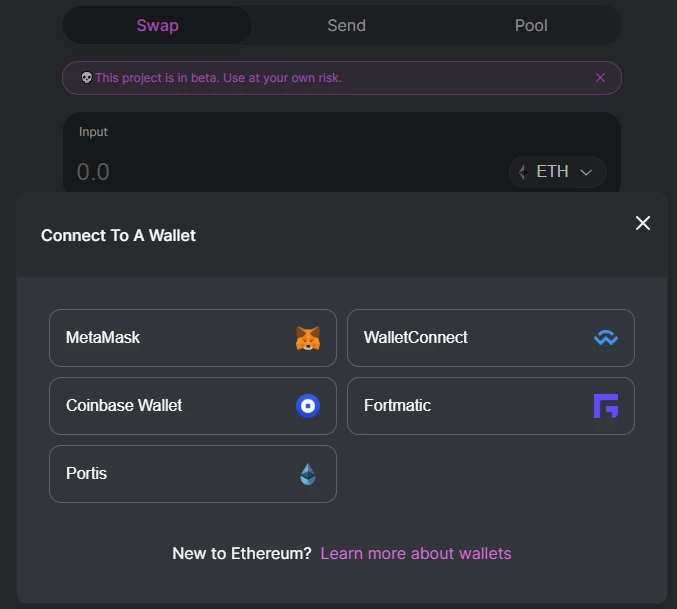Switch to the Send tab
This screenshot has width=677, height=609.
[346, 25]
